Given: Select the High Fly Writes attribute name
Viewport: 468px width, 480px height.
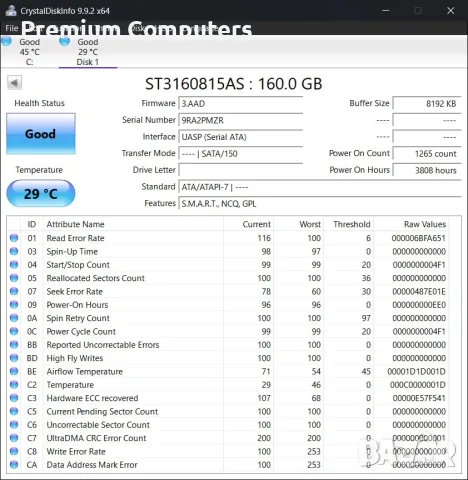Looking at the screenshot, I should click(x=75, y=358).
